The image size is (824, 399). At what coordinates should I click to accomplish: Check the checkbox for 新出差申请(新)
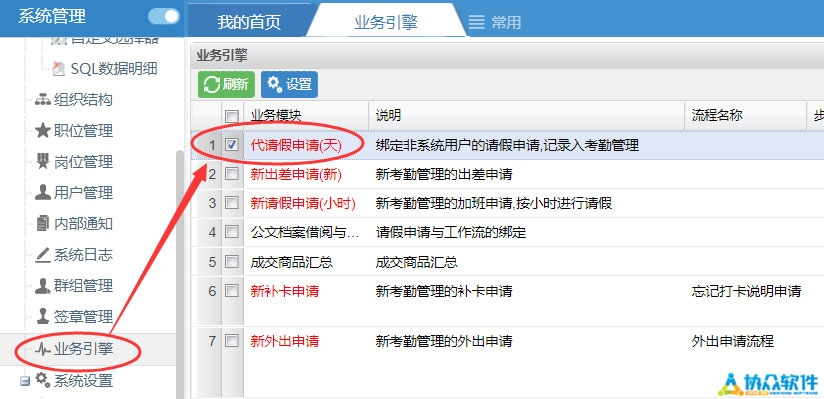[x=232, y=174]
